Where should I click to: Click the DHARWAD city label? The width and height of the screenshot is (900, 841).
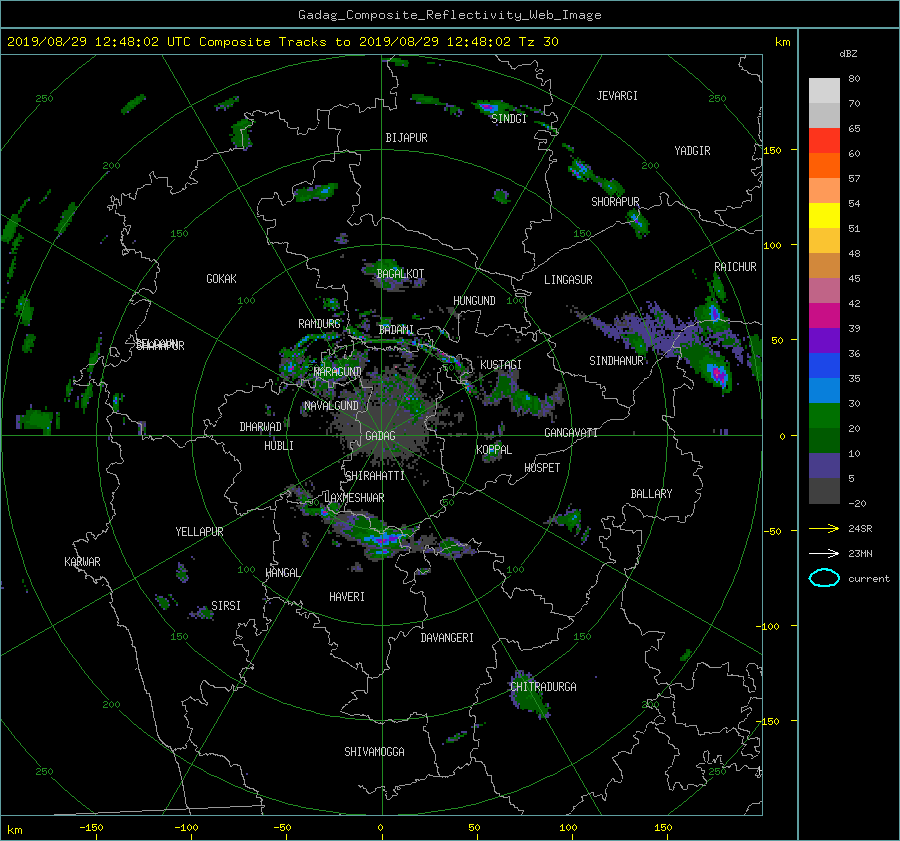click(x=260, y=427)
